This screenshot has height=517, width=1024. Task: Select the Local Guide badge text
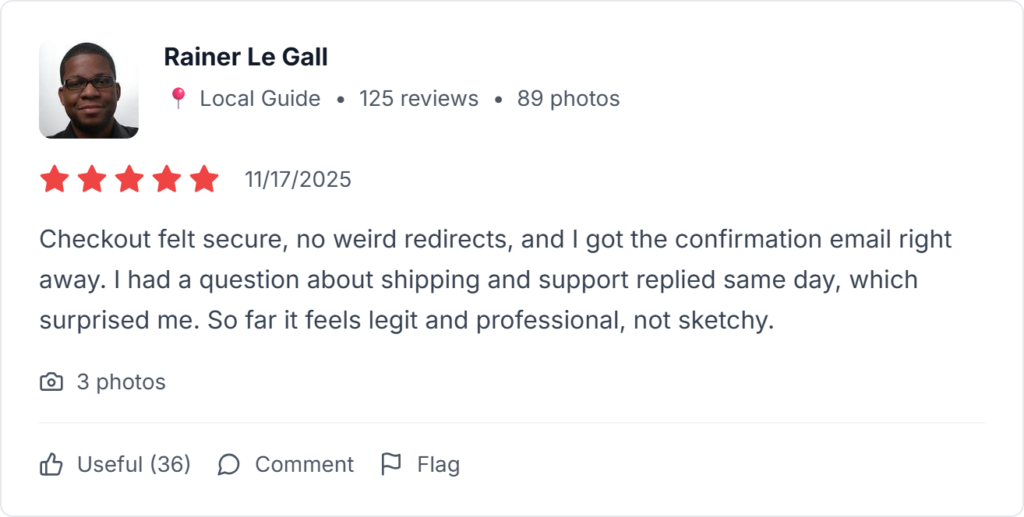pyautogui.click(x=260, y=98)
